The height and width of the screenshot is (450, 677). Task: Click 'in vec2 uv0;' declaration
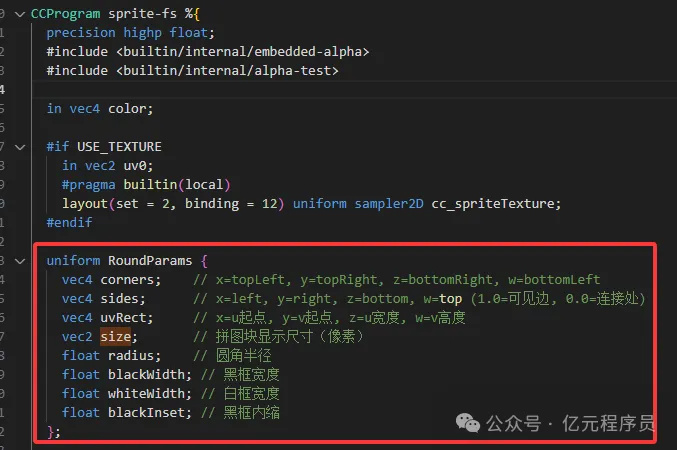pos(108,166)
